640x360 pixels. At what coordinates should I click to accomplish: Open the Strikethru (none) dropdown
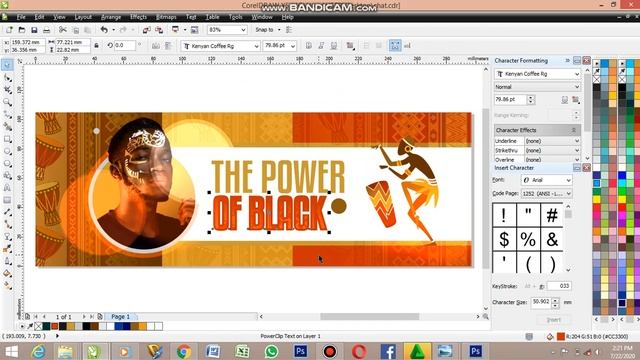(577, 151)
